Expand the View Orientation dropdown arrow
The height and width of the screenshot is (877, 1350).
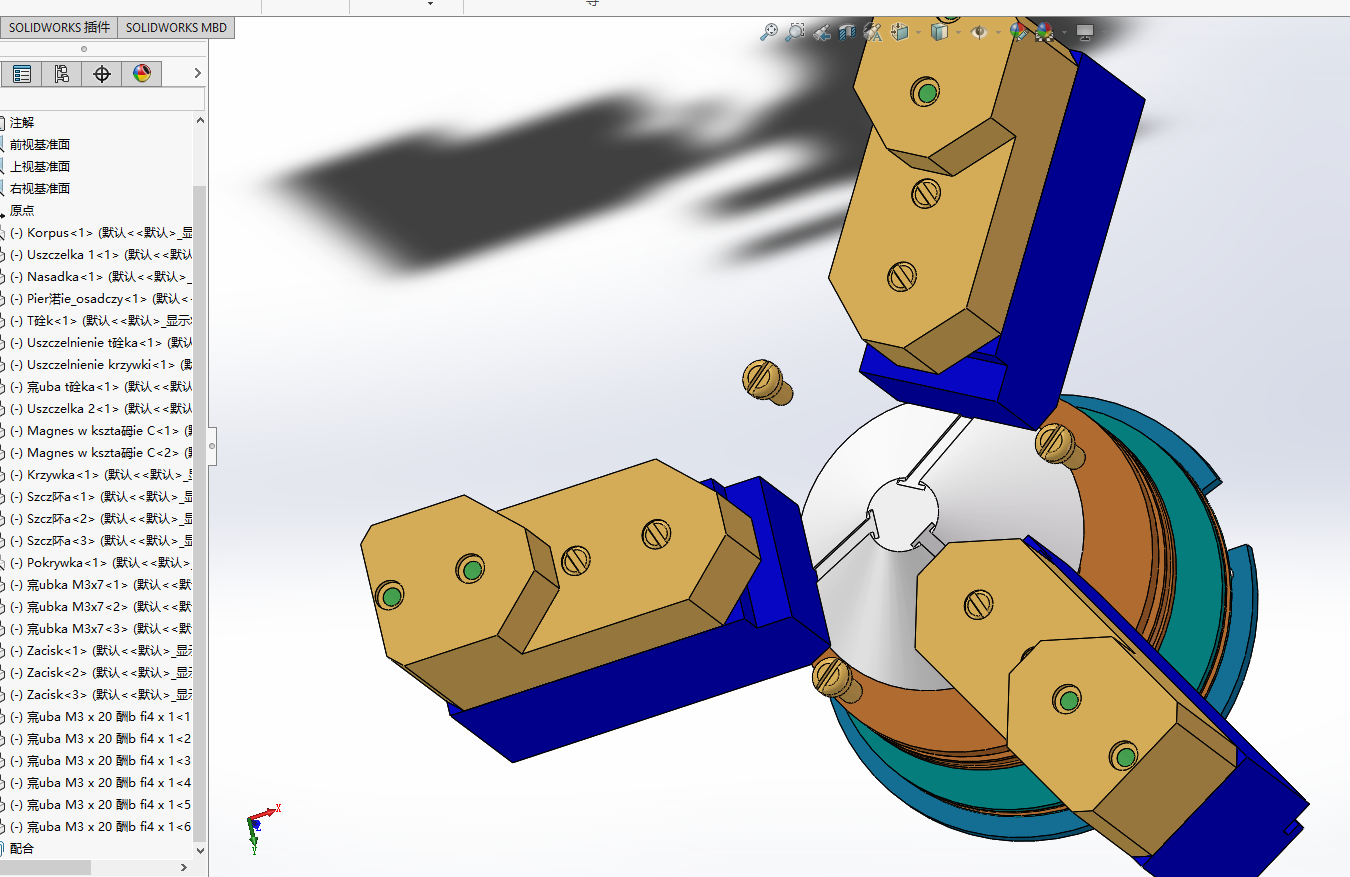(916, 33)
